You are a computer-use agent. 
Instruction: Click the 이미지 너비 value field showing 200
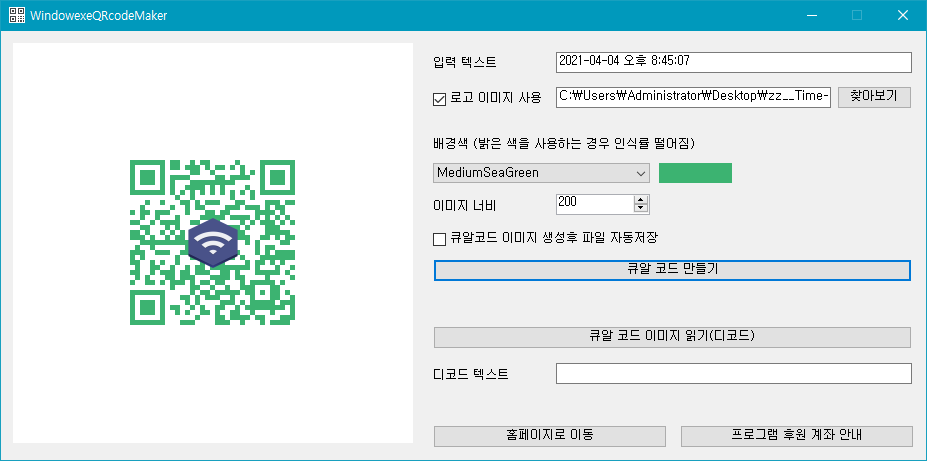pos(595,204)
